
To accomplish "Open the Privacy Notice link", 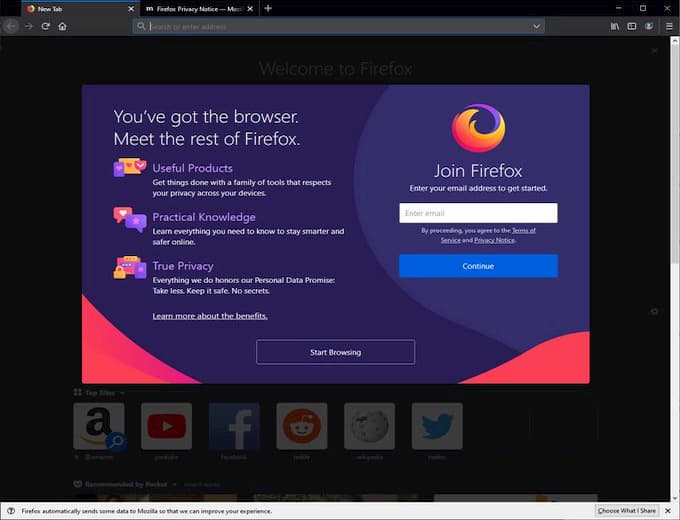I will point(494,240).
